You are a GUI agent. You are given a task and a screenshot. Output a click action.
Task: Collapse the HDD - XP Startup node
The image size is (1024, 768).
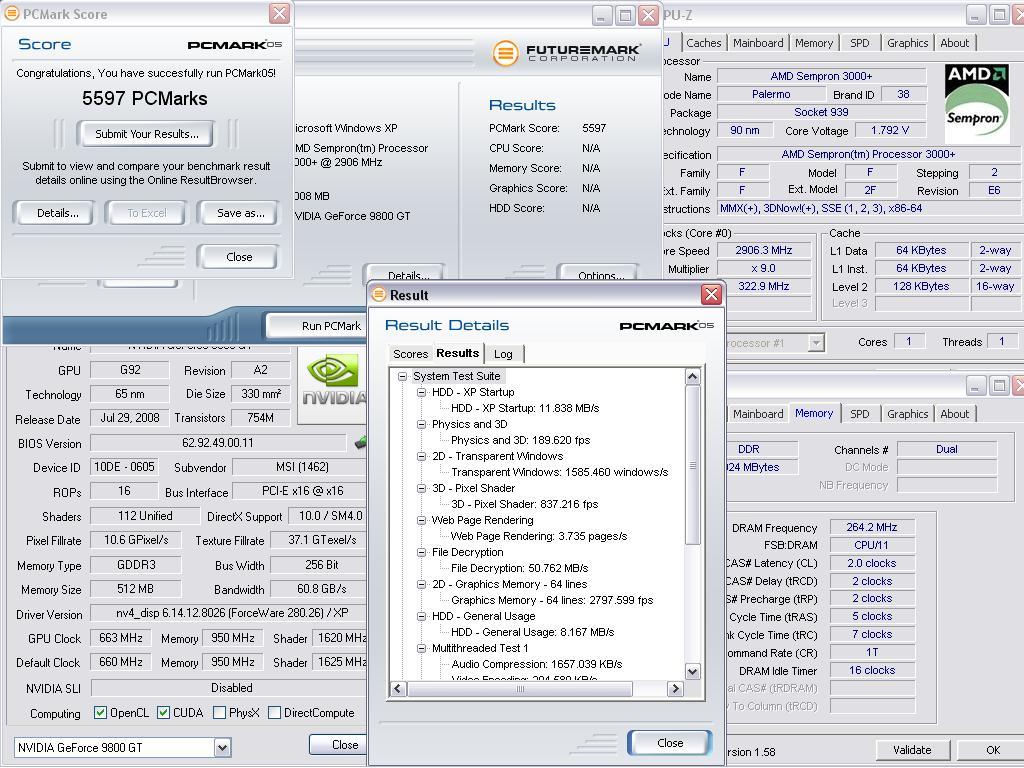click(421, 392)
